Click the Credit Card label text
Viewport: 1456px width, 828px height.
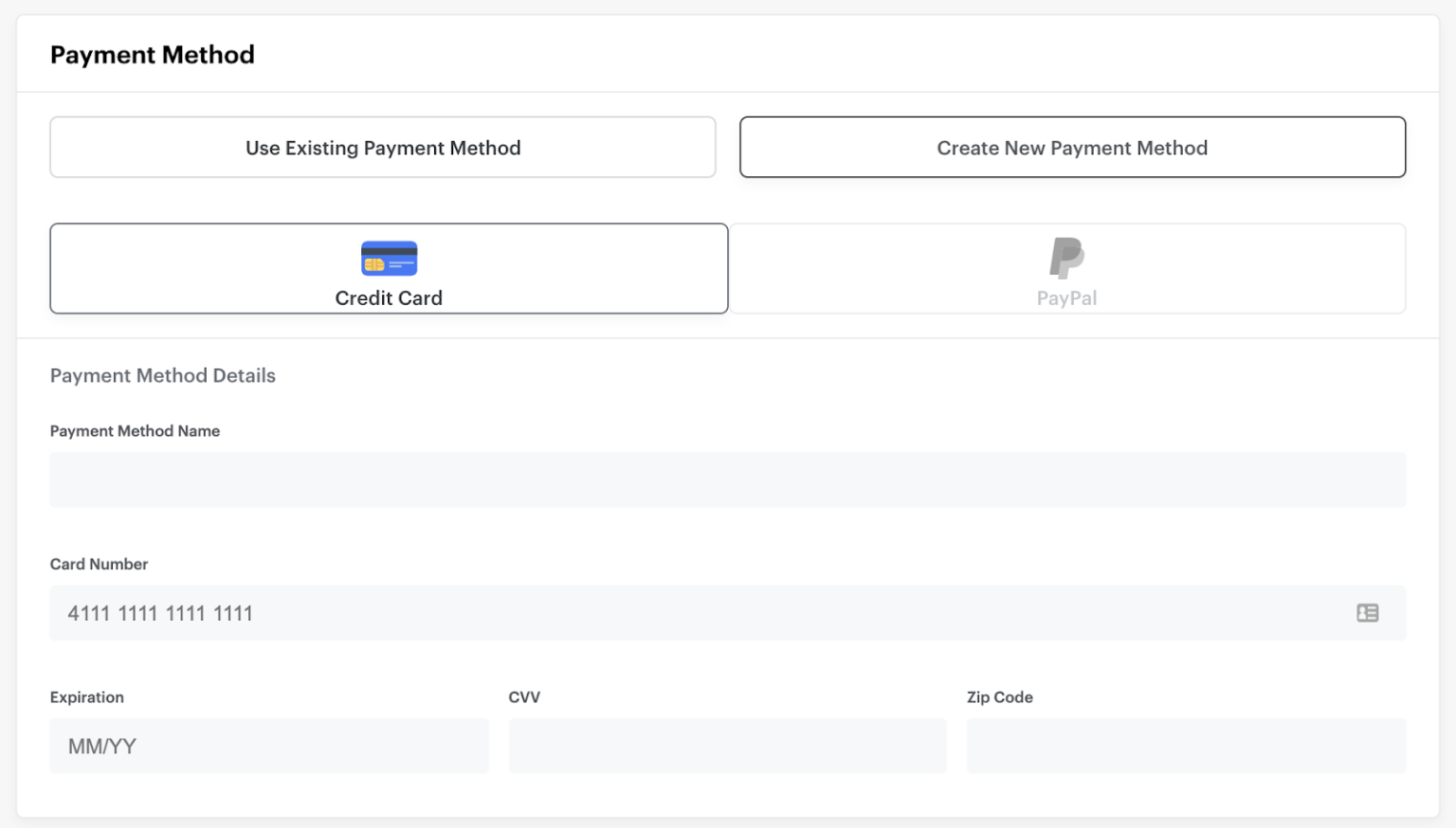click(389, 297)
